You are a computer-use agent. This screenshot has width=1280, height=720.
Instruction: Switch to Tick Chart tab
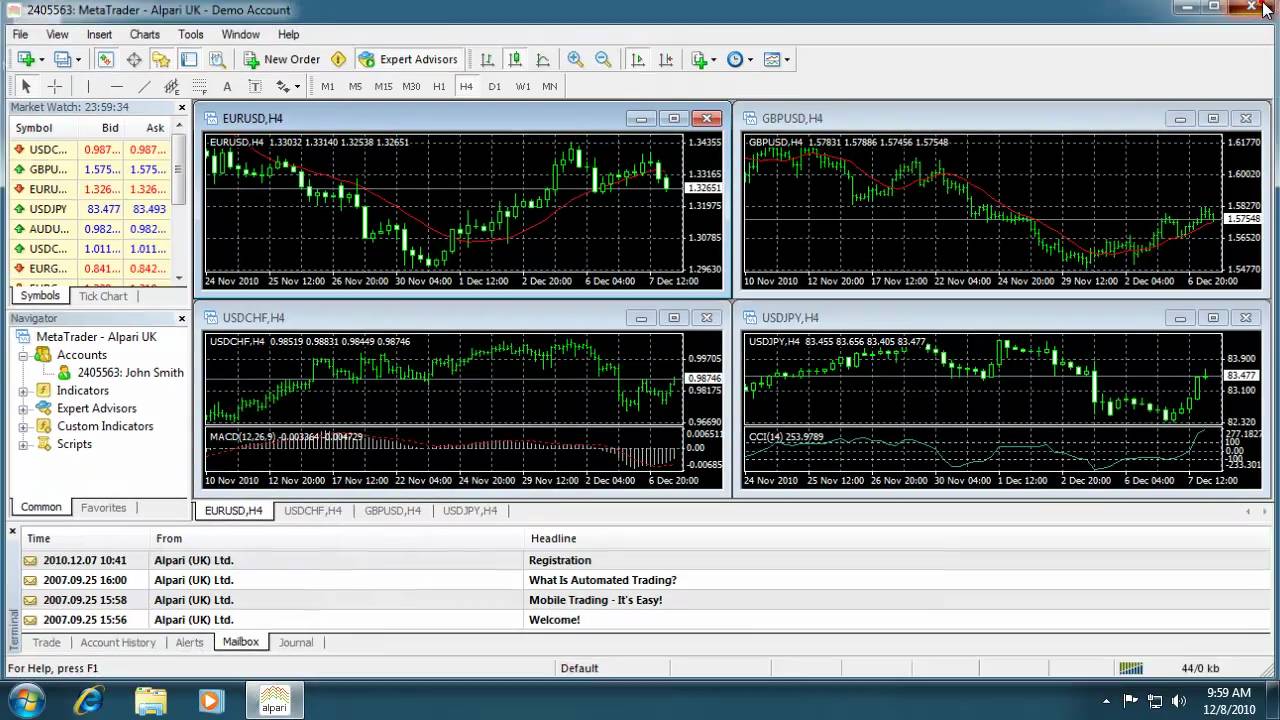pyautogui.click(x=103, y=296)
